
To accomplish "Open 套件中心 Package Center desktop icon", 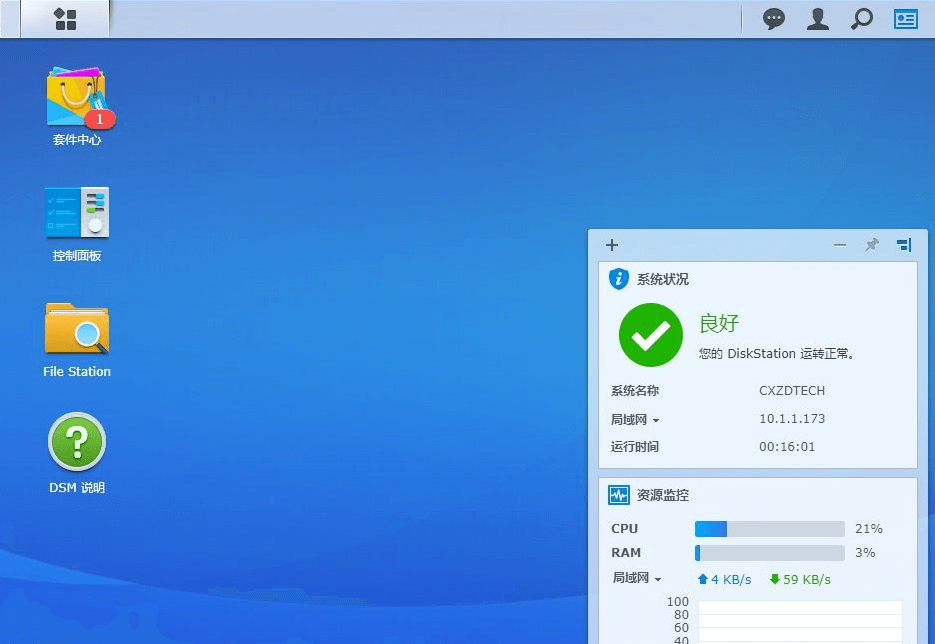I will click(77, 98).
